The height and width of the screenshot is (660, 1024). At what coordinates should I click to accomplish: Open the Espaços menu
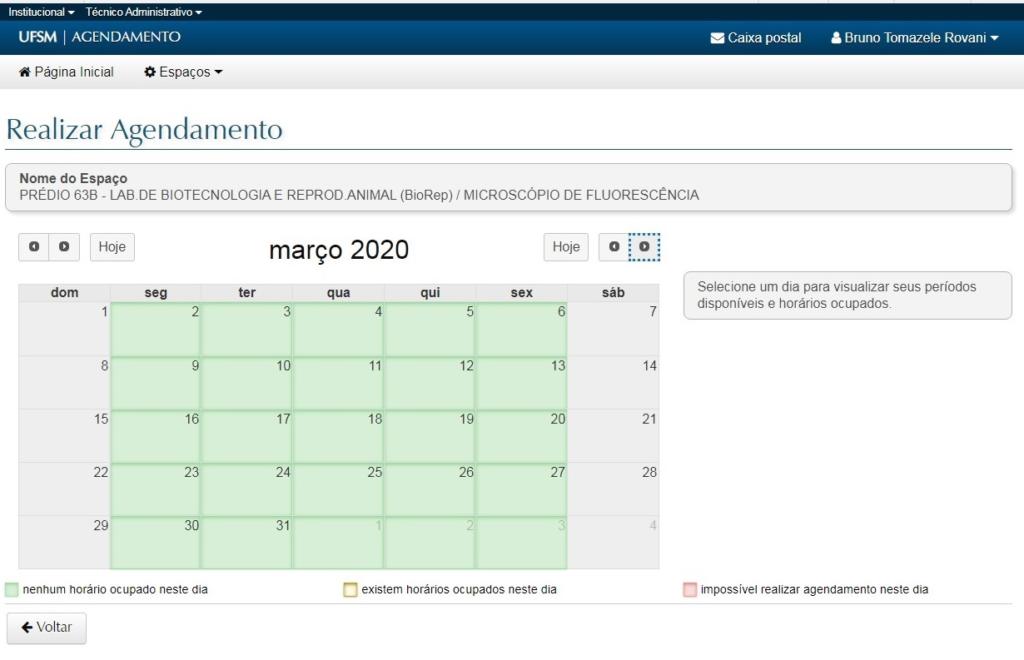[x=184, y=72]
